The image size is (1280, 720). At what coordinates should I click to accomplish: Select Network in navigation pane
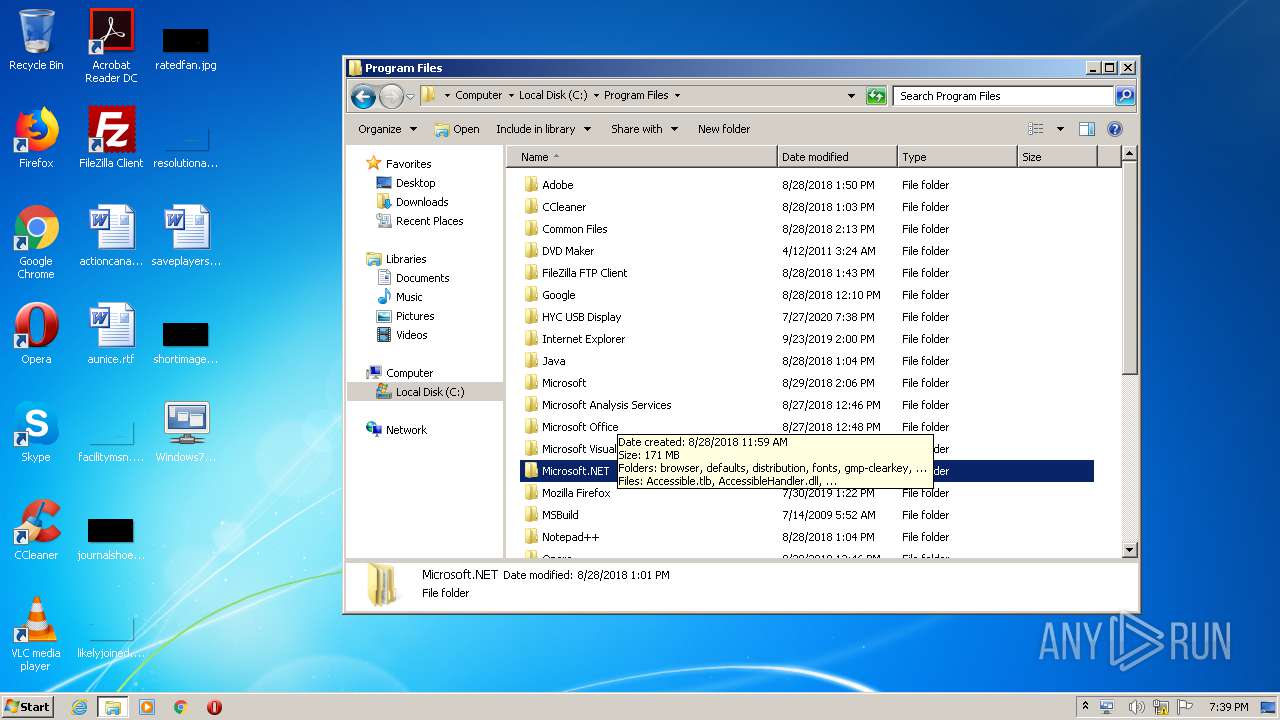(406, 430)
